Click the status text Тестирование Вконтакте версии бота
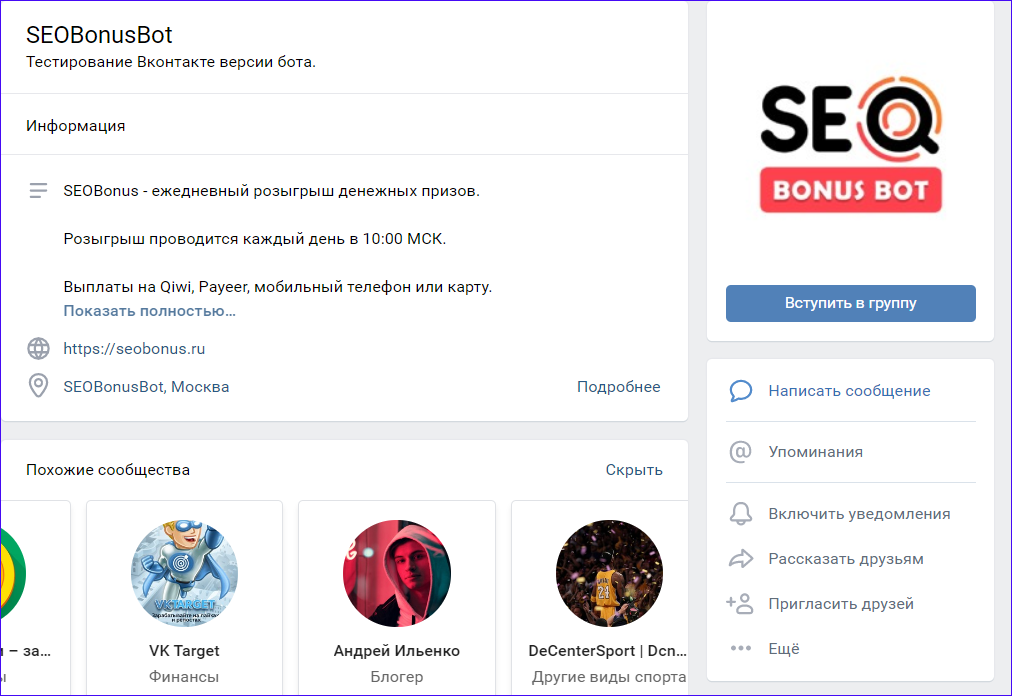The width and height of the screenshot is (1012, 696). [x=171, y=62]
